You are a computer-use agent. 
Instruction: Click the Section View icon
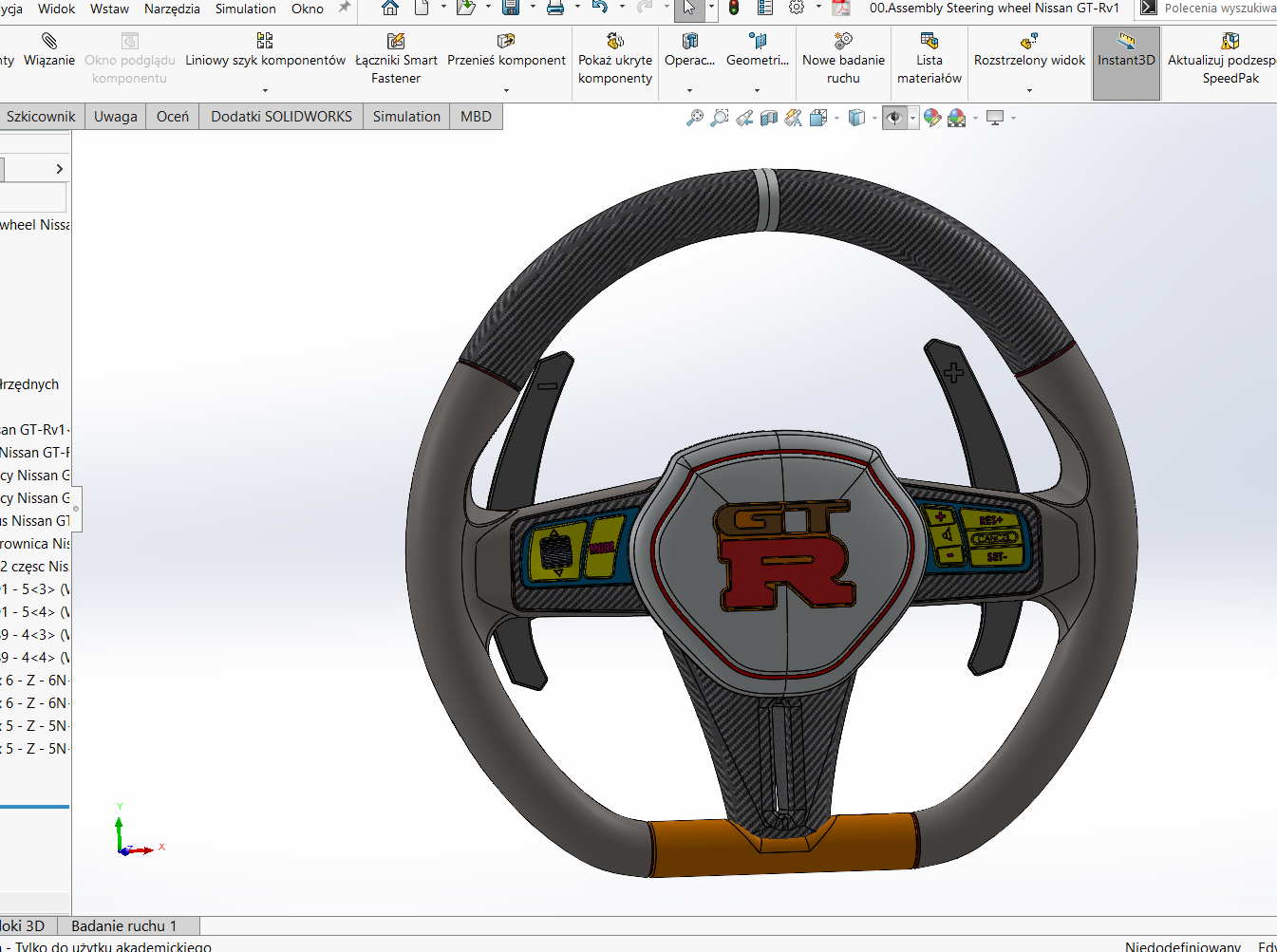(769, 118)
